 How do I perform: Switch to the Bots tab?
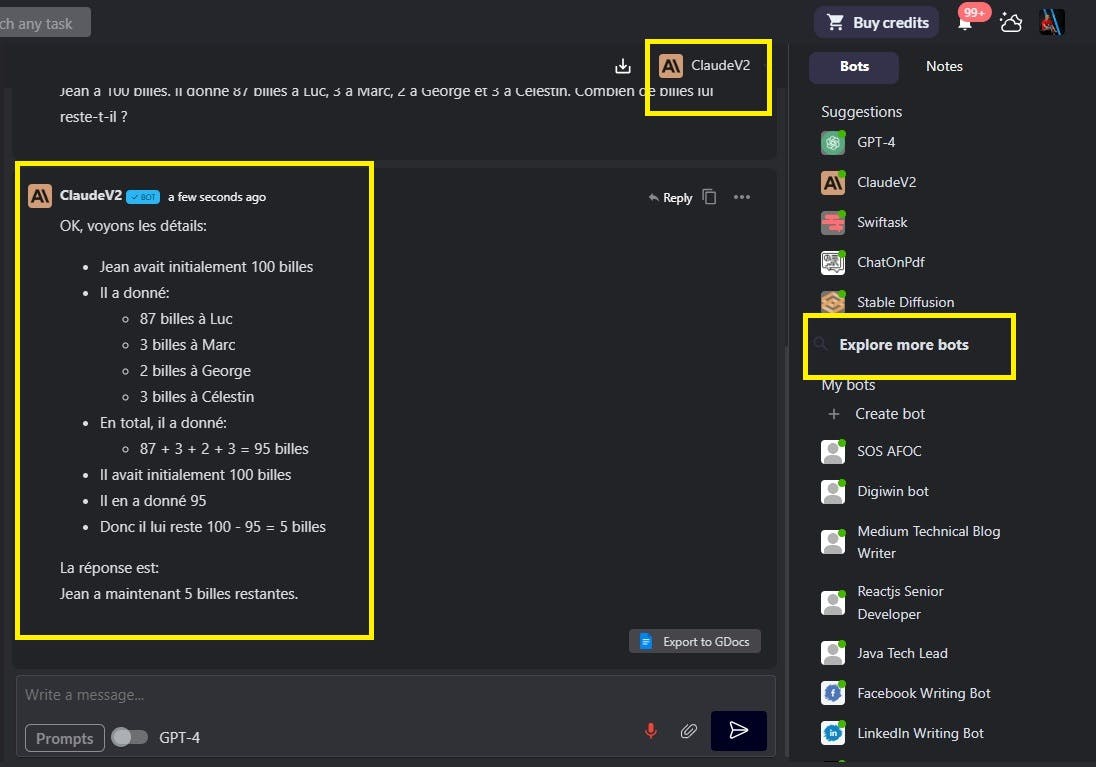[x=854, y=66]
